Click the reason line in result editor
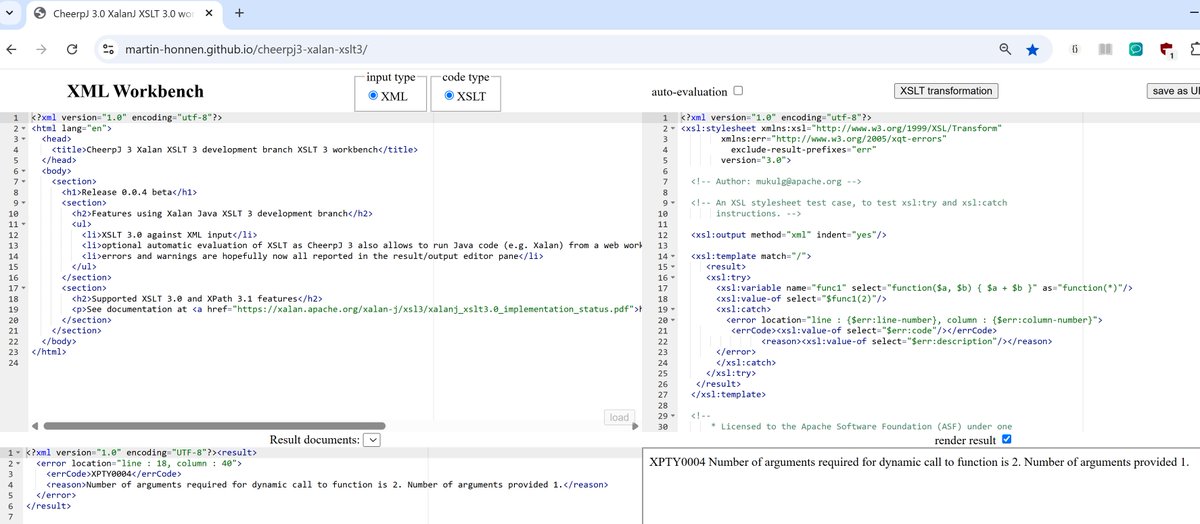 tap(325, 485)
